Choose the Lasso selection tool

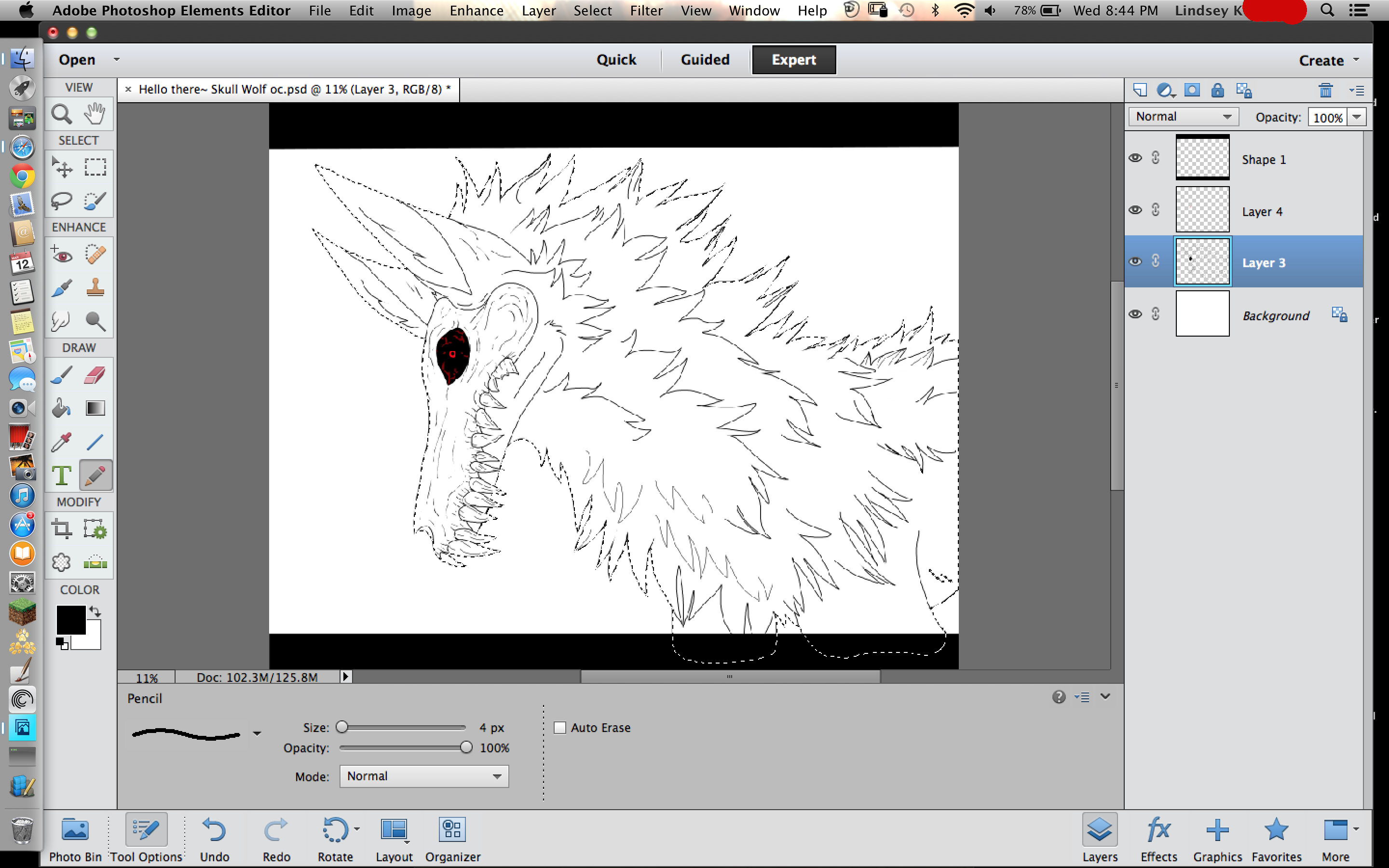(x=61, y=200)
